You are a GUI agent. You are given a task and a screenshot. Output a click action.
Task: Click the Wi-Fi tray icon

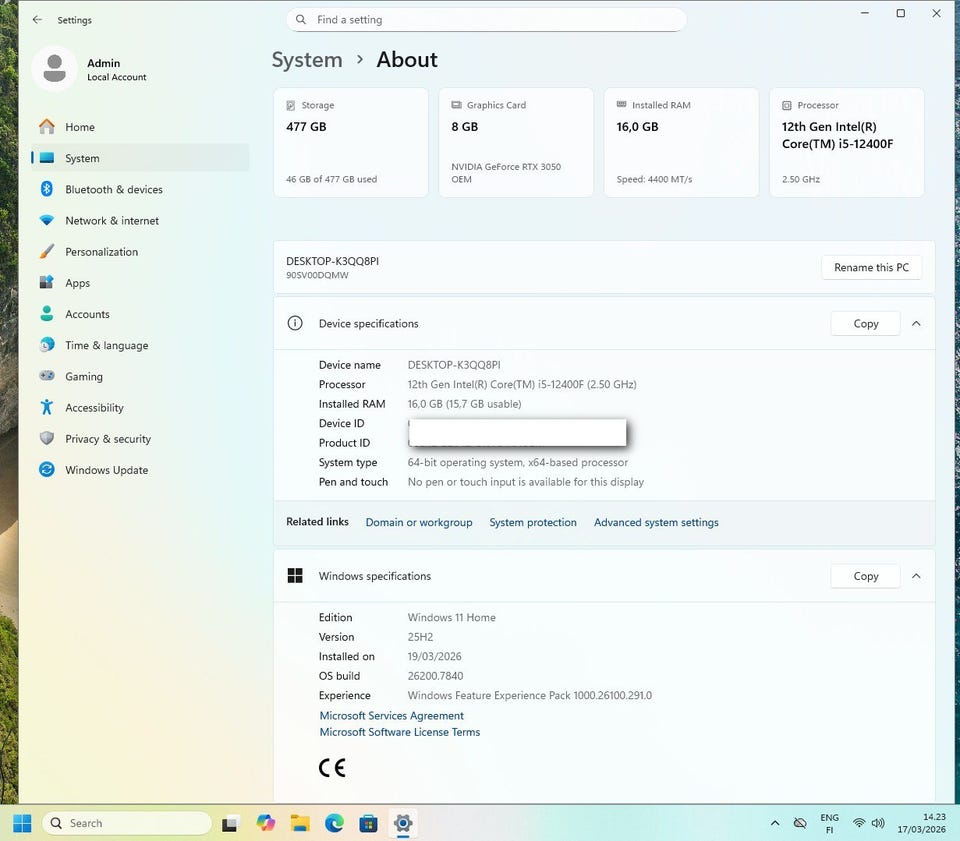coord(859,823)
